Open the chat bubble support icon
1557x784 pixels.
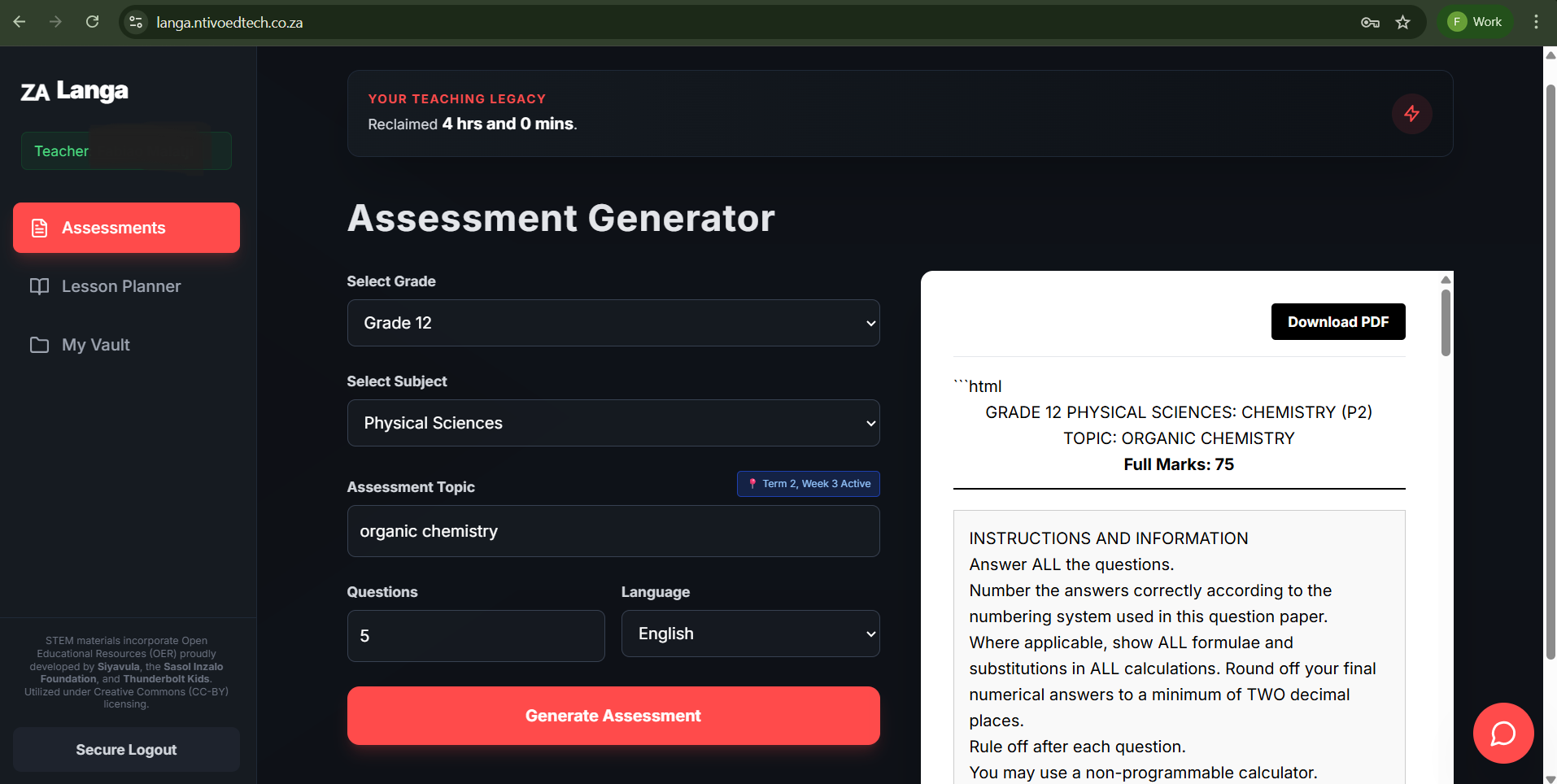(1503, 734)
